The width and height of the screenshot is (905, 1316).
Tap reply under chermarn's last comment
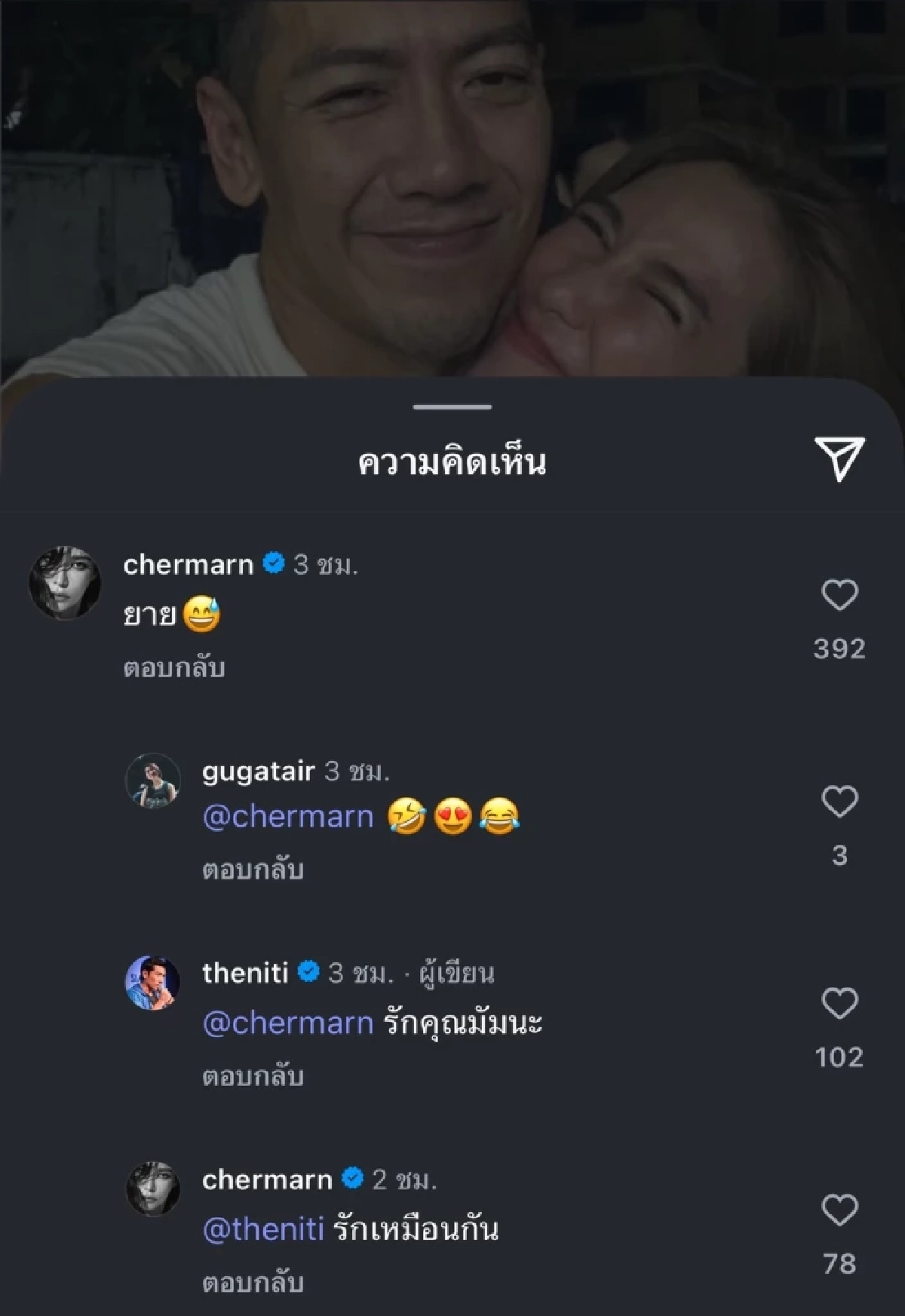(253, 1282)
